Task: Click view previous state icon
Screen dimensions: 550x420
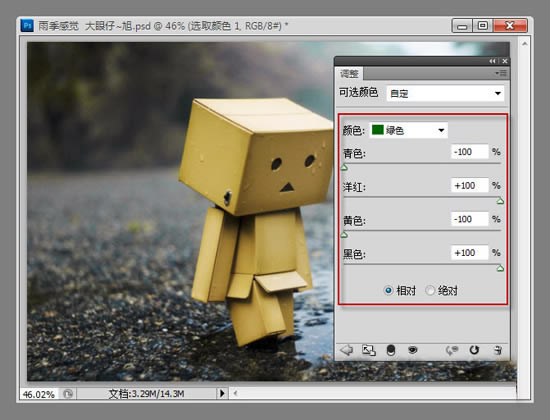Action: 452,350
